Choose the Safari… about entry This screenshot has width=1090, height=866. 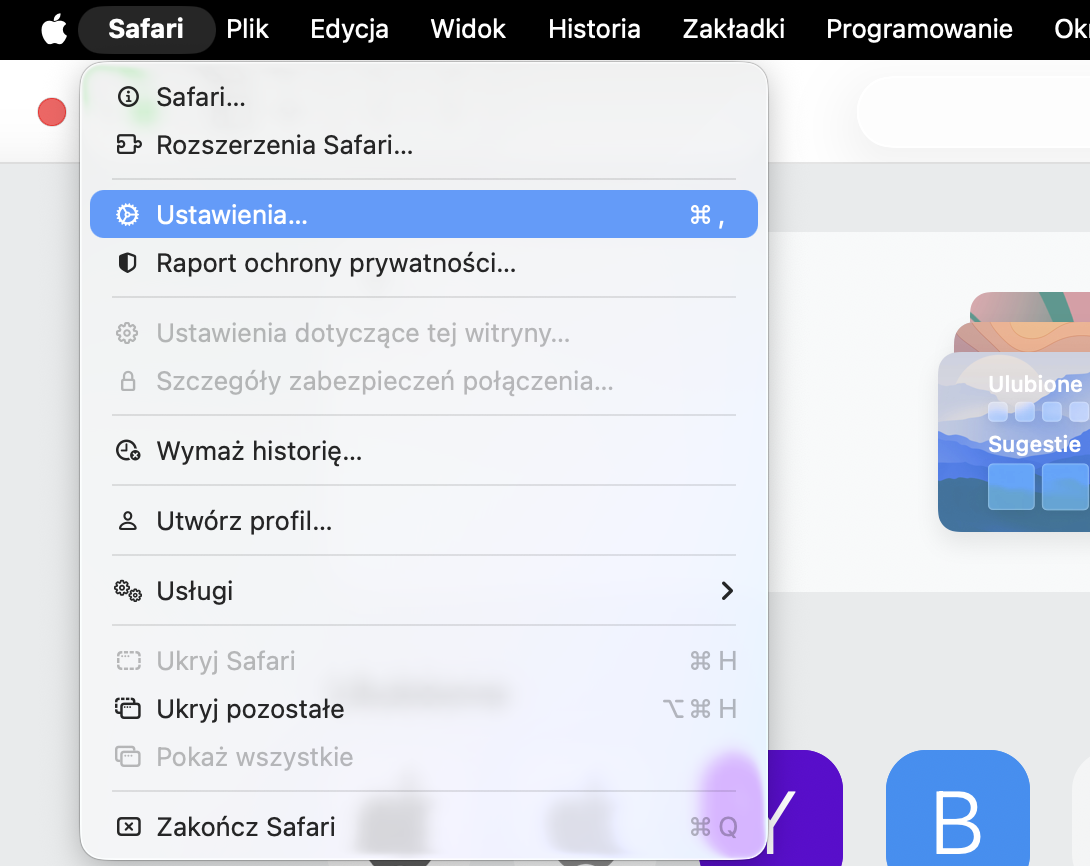pos(423,97)
